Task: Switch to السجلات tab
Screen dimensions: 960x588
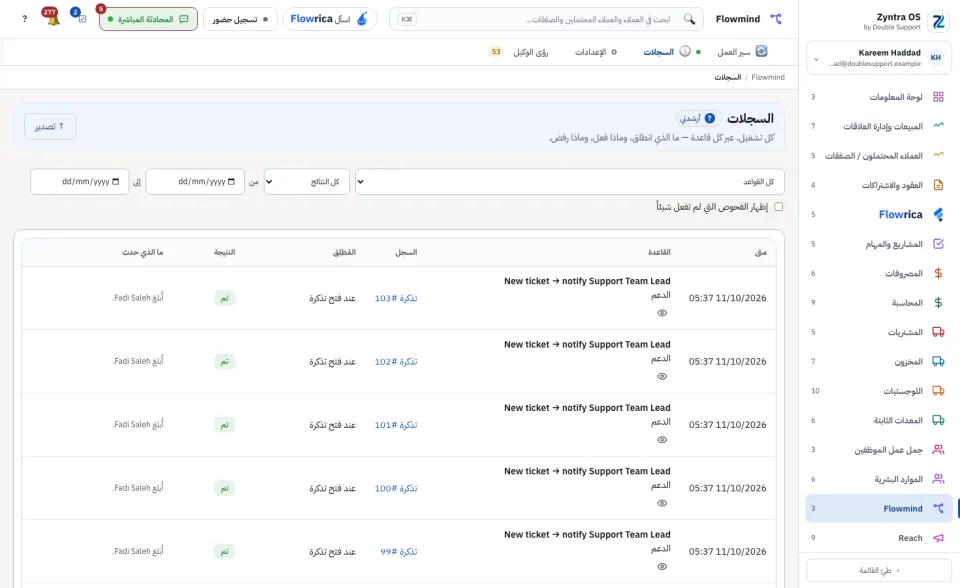Action: 667,52
